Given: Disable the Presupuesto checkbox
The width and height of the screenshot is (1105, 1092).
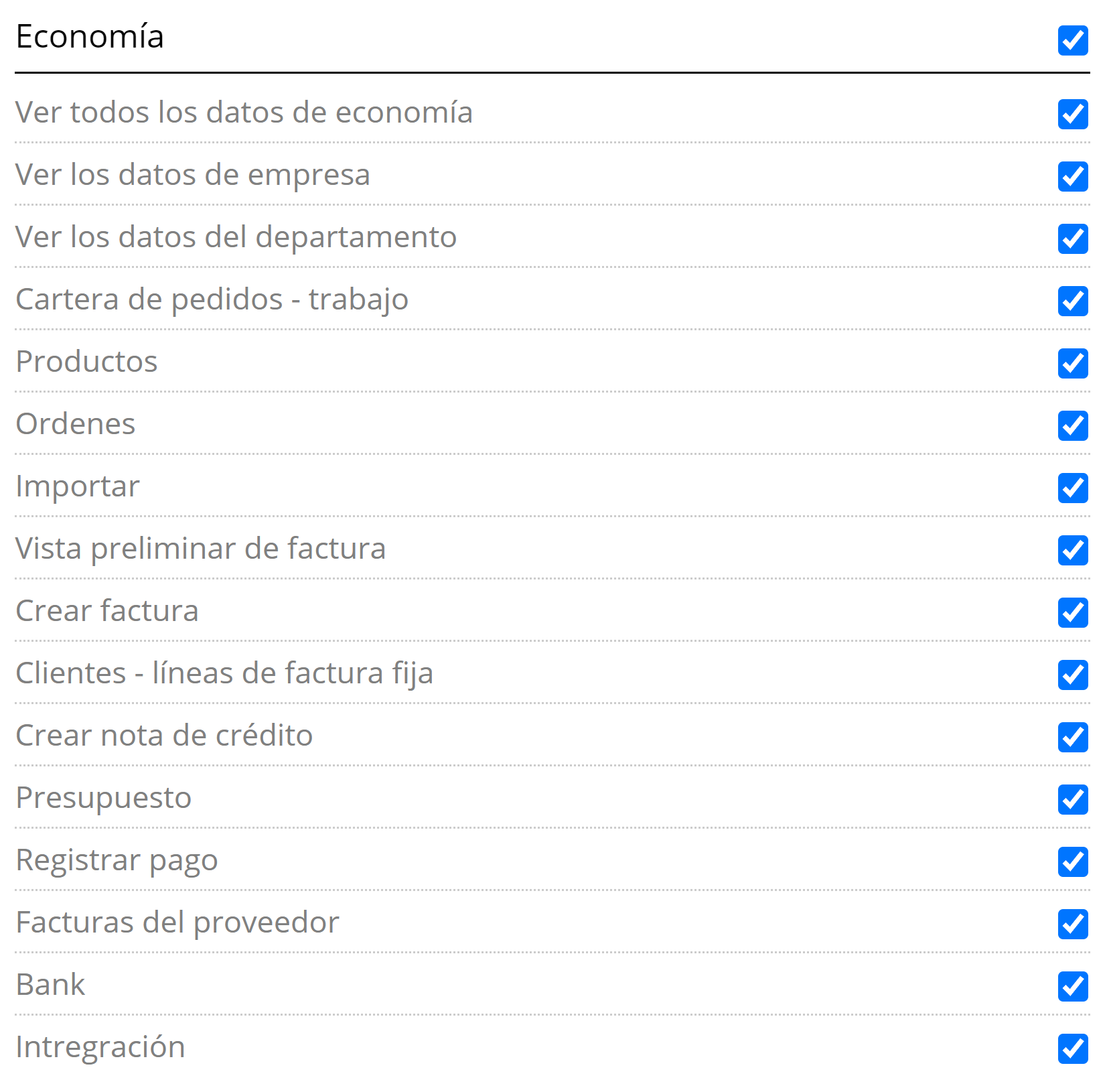Looking at the screenshot, I should point(1072,799).
